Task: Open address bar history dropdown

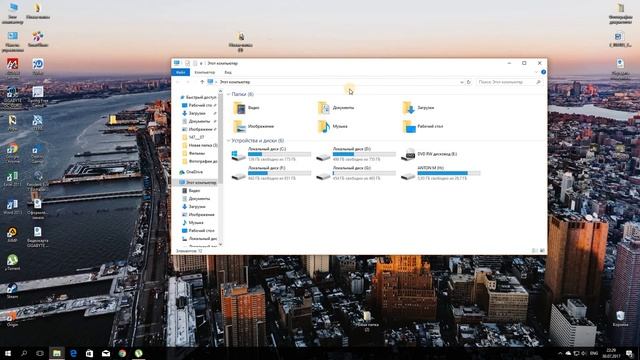Action: [x=462, y=82]
